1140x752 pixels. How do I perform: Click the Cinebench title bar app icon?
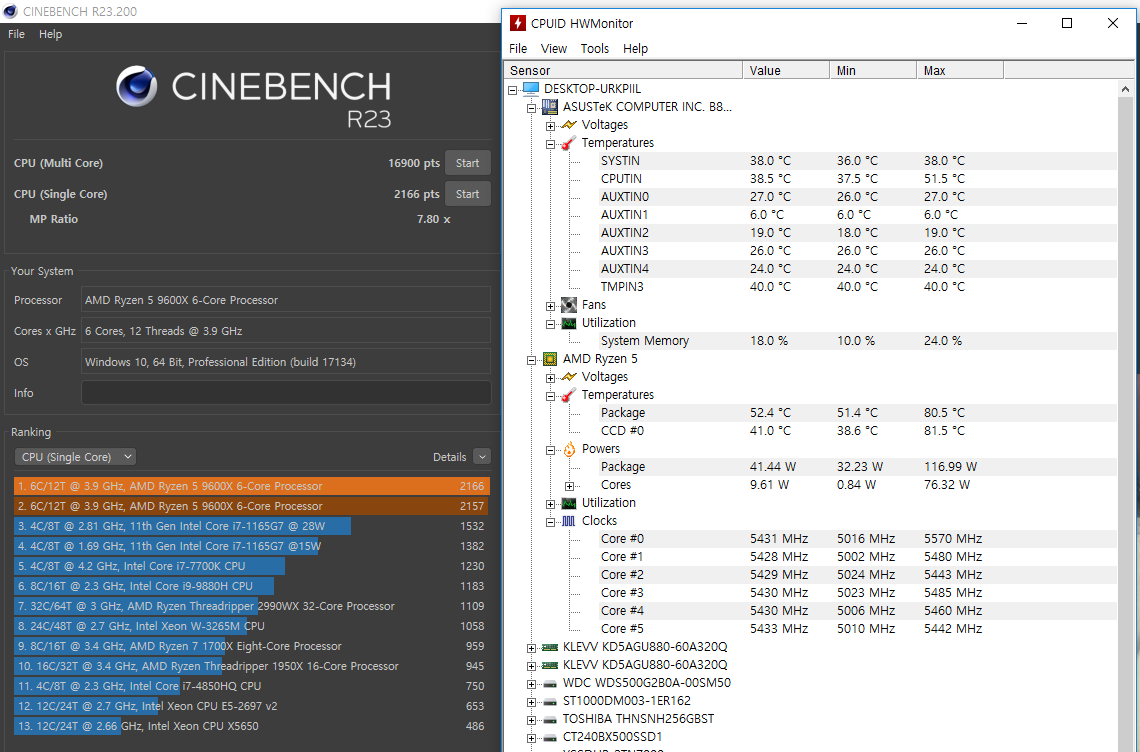coord(10,11)
